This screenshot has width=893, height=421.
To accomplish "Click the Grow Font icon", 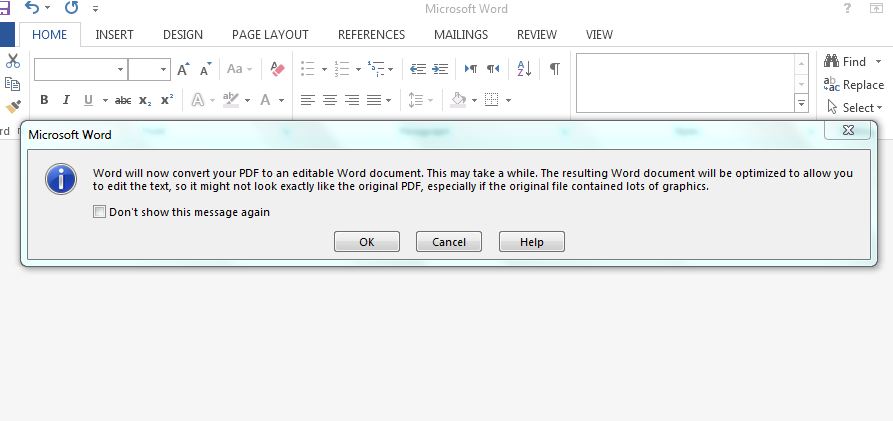I will coord(183,69).
